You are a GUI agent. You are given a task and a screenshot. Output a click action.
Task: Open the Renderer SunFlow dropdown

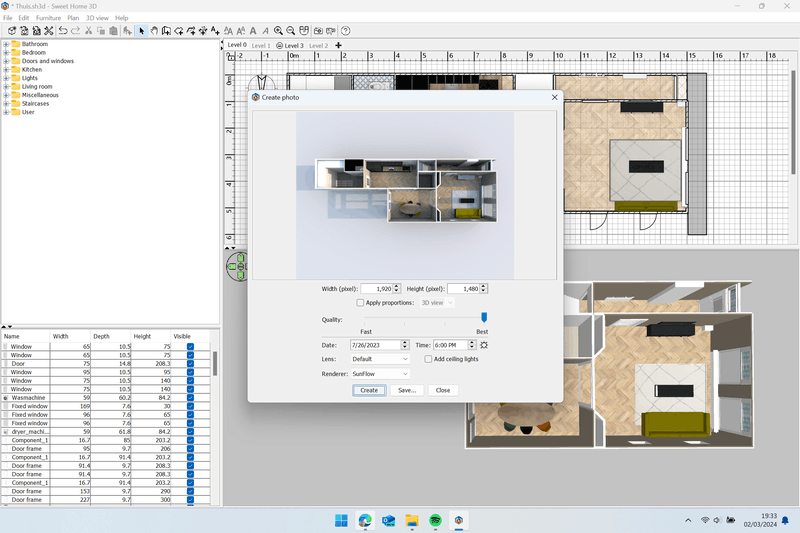coord(380,373)
